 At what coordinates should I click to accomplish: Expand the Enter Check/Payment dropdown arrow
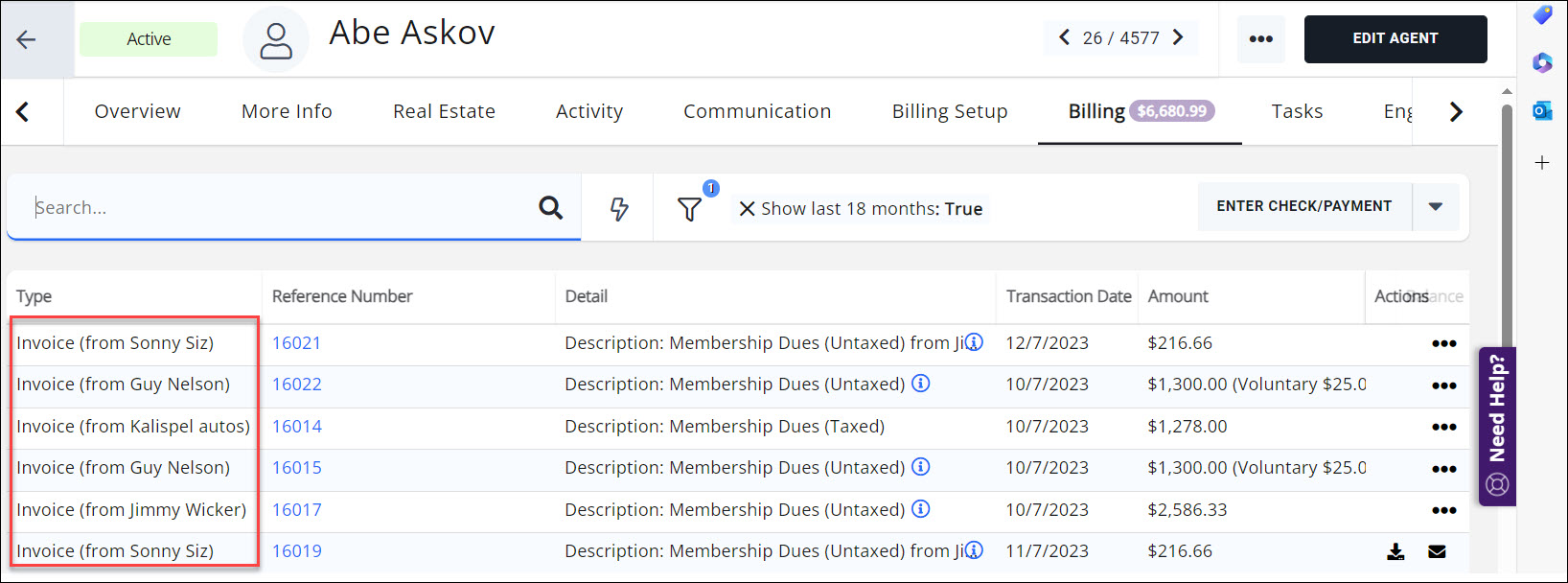coord(1435,207)
